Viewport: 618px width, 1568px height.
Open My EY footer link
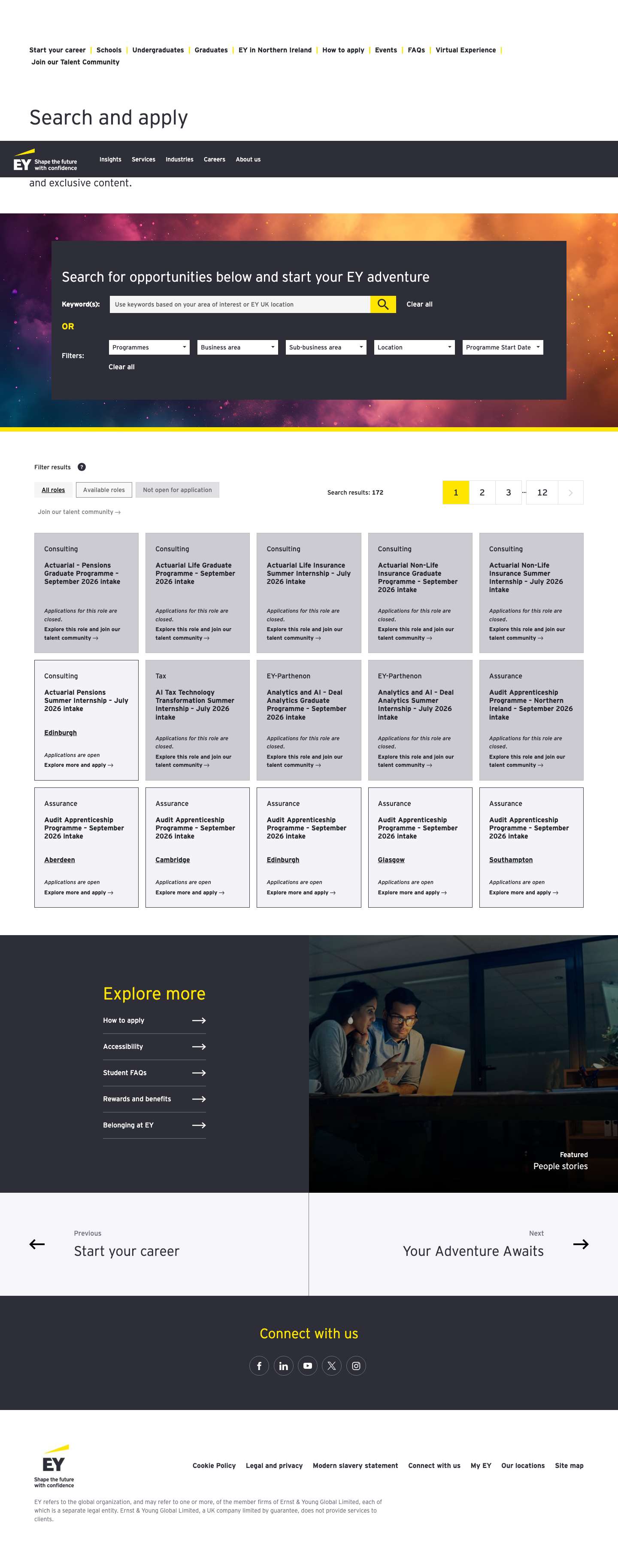coord(481,1466)
